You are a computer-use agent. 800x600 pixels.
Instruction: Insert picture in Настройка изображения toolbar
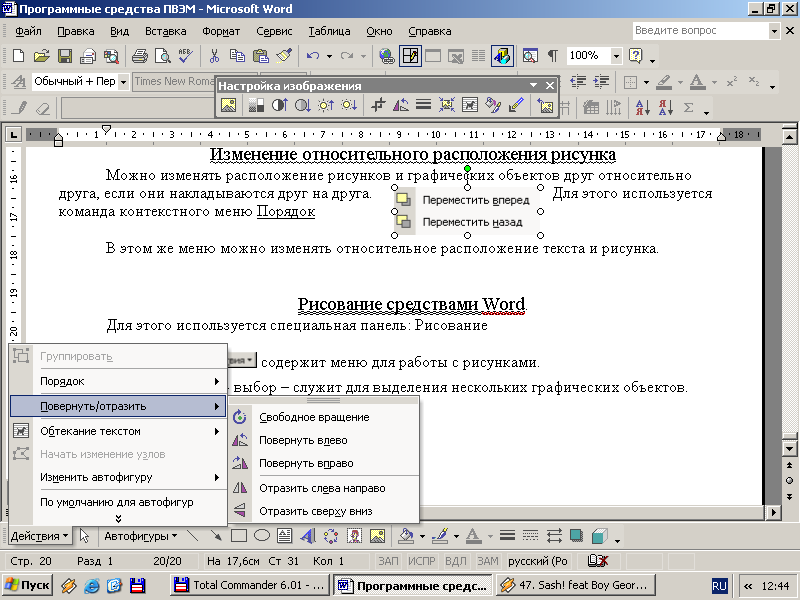(228, 105)
